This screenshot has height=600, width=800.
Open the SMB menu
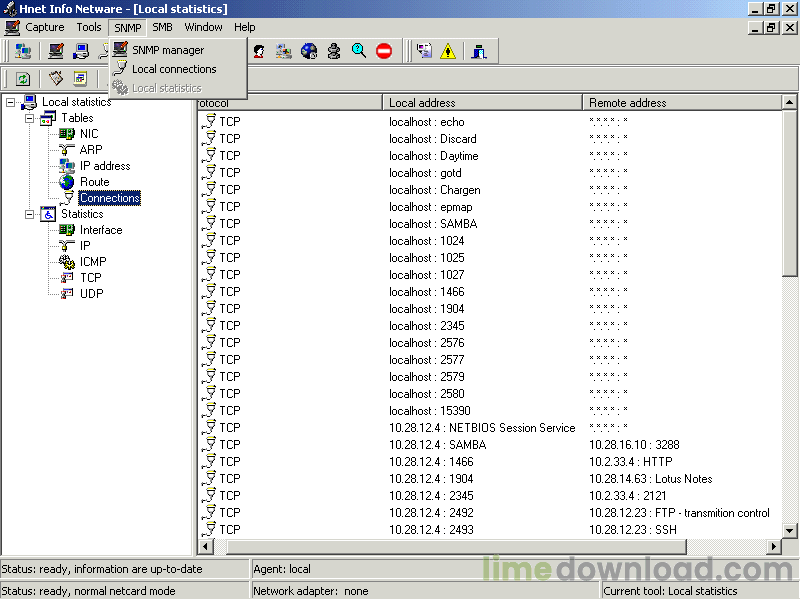point(162,27)
